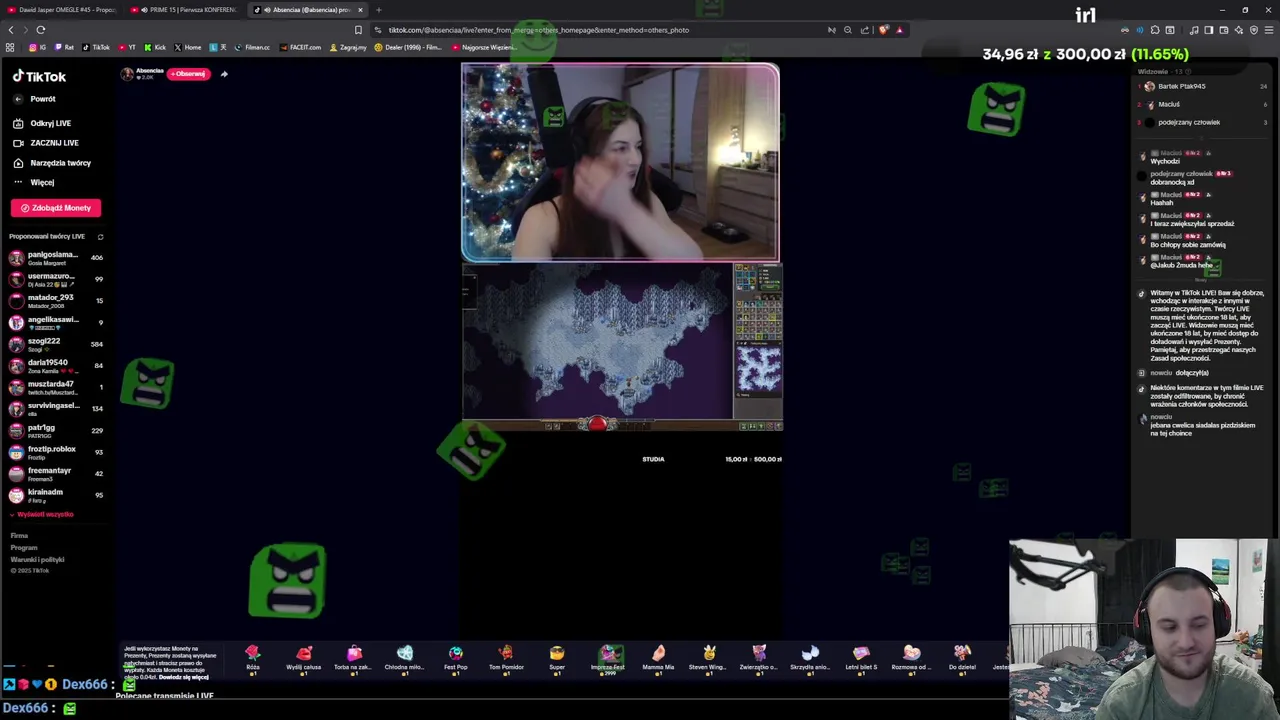This screenshot has width=1280, height=720.
Task: Open browser extensions puzzle icon
Action: [1155, 30]
